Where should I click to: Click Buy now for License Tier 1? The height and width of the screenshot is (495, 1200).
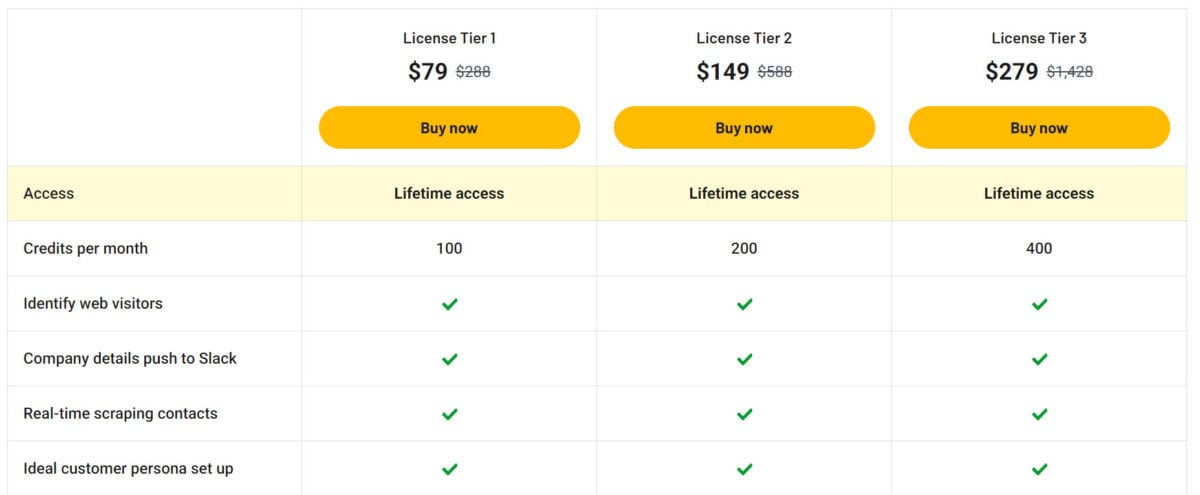[449, 128]
